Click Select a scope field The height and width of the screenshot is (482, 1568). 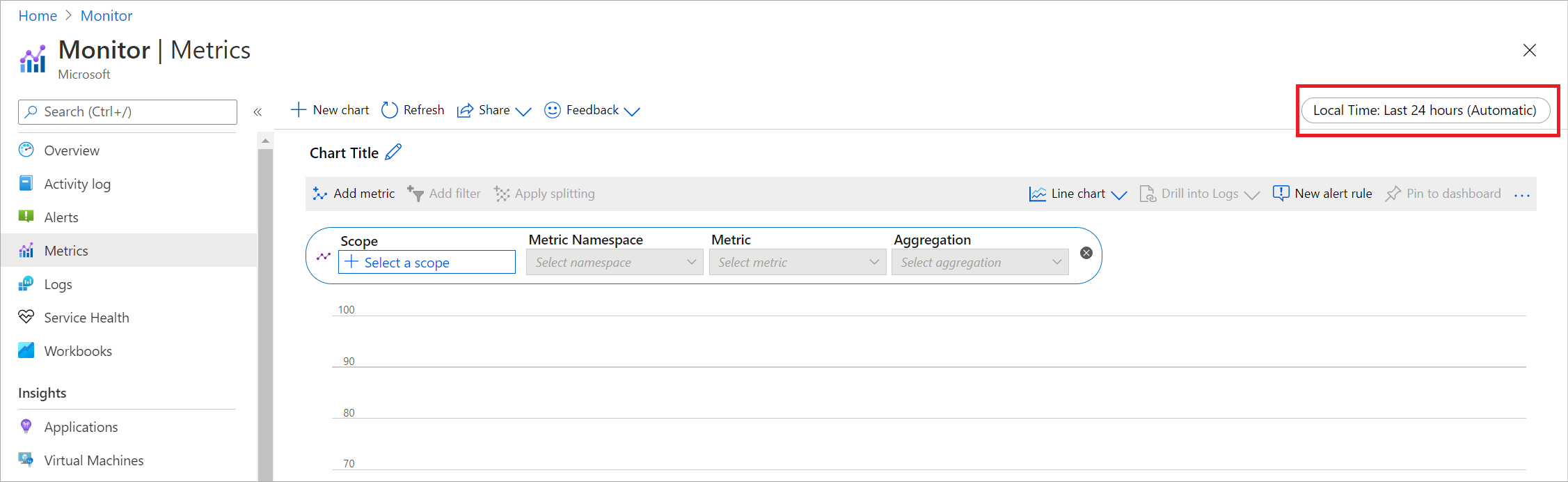click(427, 263)
